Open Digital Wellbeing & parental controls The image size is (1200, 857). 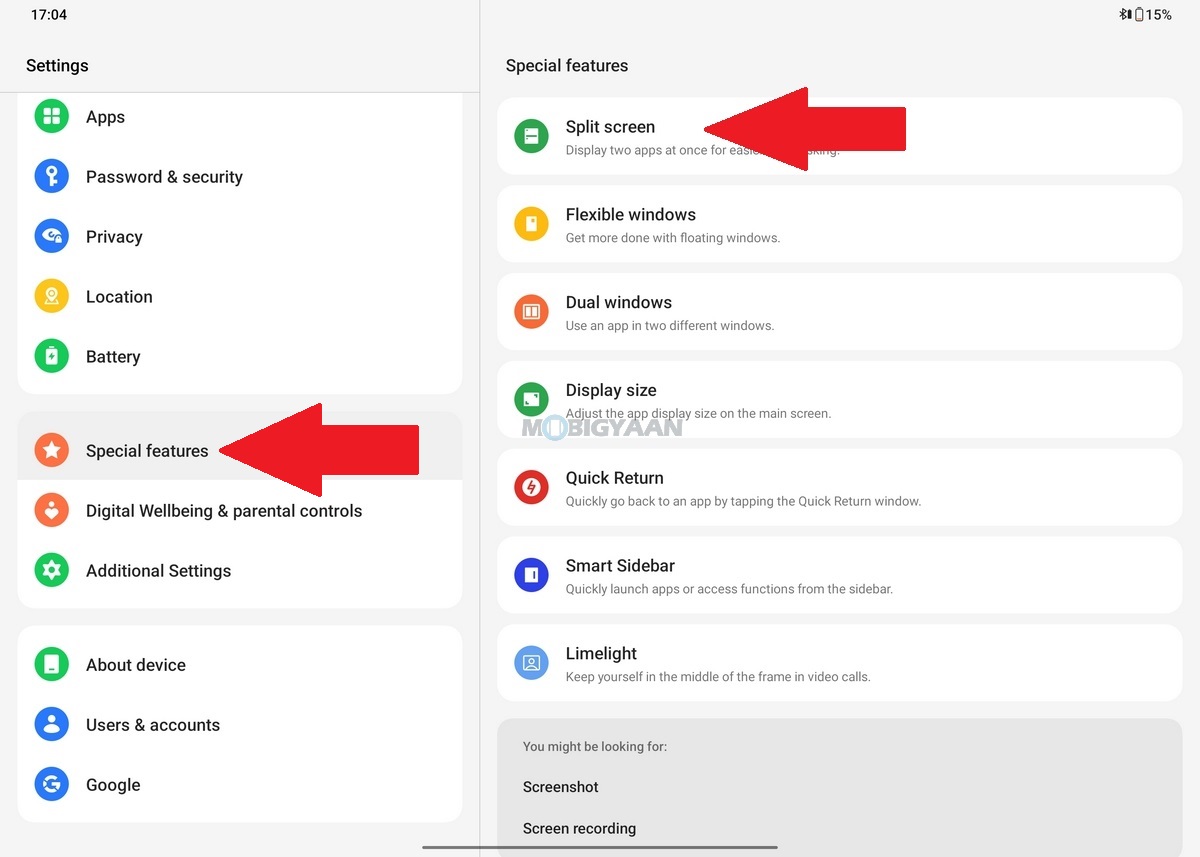(x=240, y=511)
